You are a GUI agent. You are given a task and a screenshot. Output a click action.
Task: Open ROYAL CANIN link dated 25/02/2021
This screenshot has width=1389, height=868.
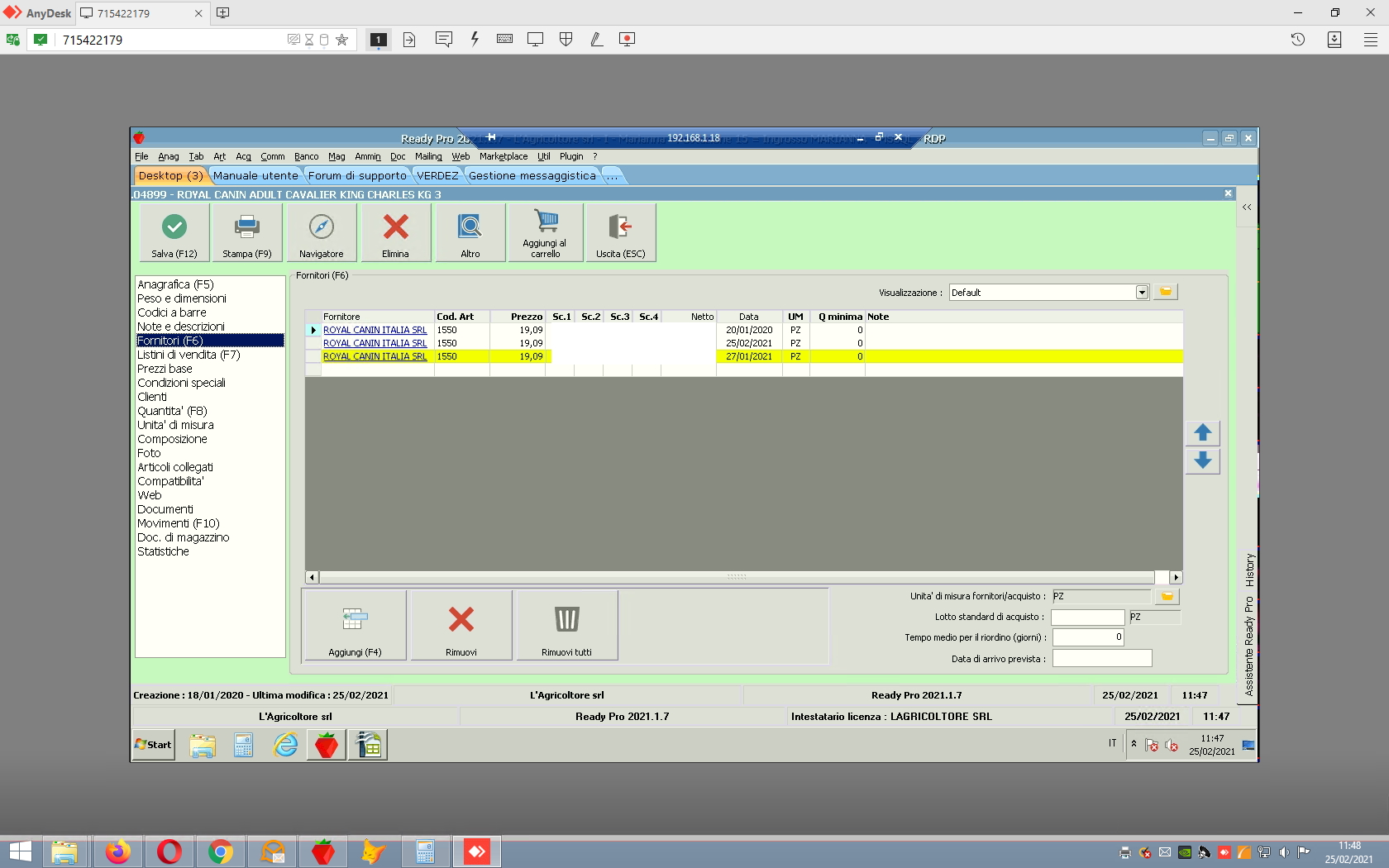coord(375,343)
